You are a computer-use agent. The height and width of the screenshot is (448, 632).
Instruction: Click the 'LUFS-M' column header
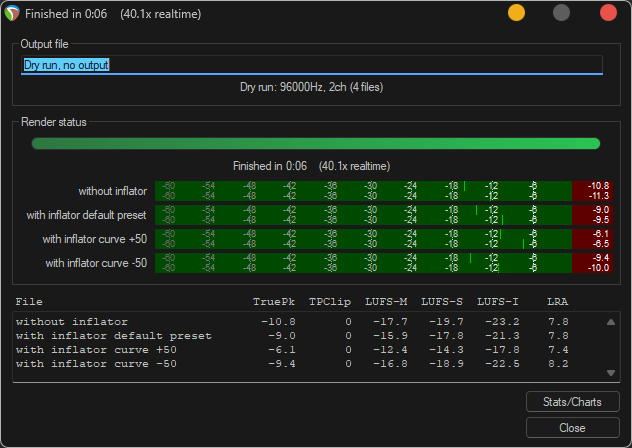386,302
